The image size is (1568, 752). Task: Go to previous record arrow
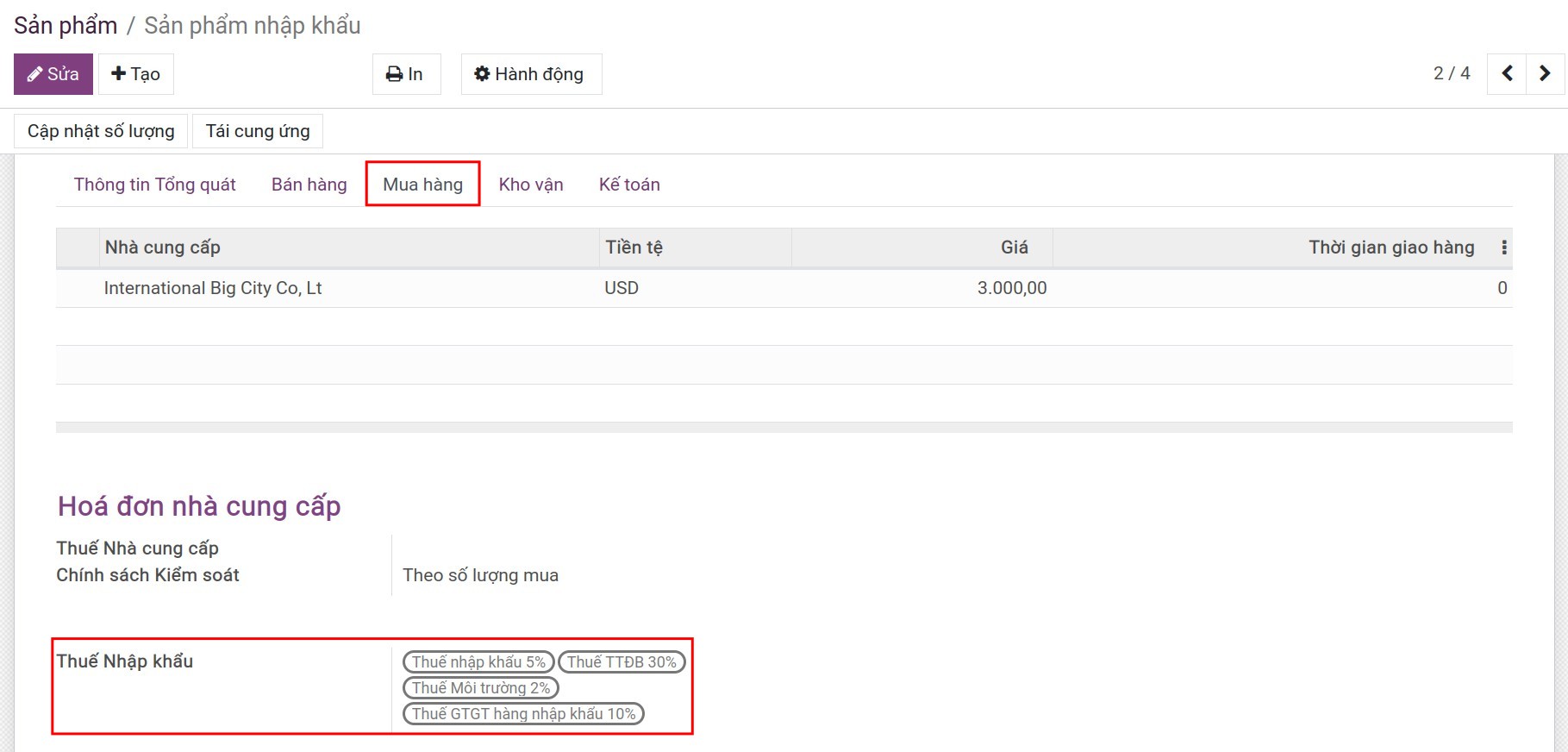(x=1507, y=74)
